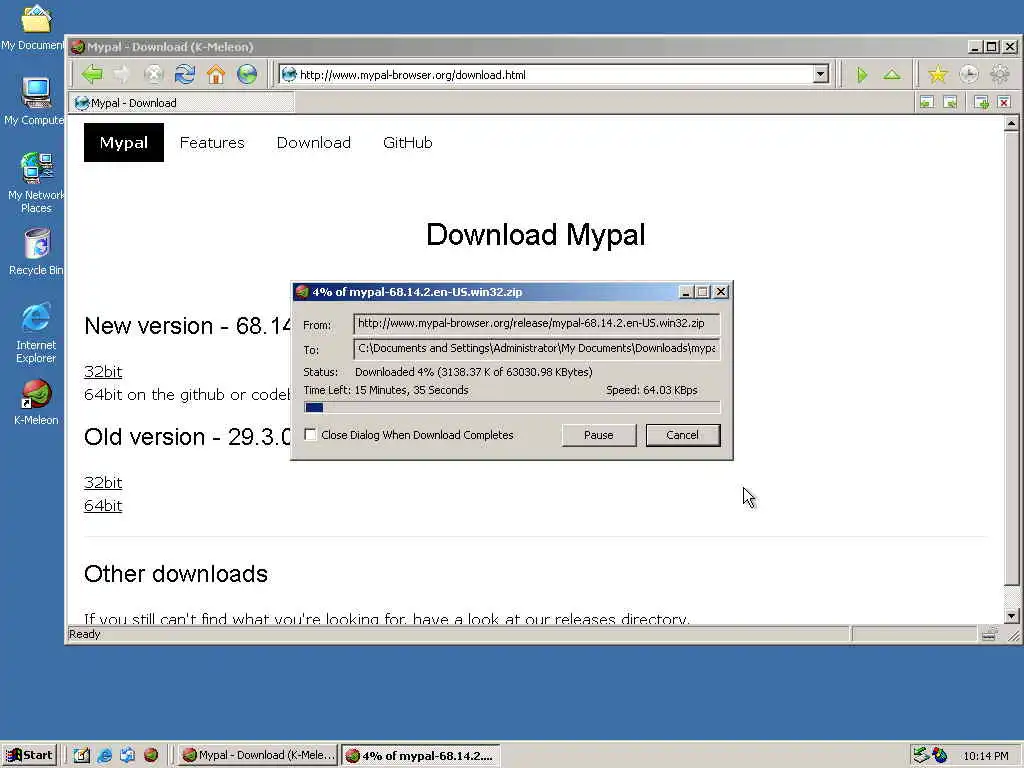Image resolution: width=1024 pixels, height=768 pixels.
Task: Switch to 4% of mypal taskbar button
Action: [421, 756]
